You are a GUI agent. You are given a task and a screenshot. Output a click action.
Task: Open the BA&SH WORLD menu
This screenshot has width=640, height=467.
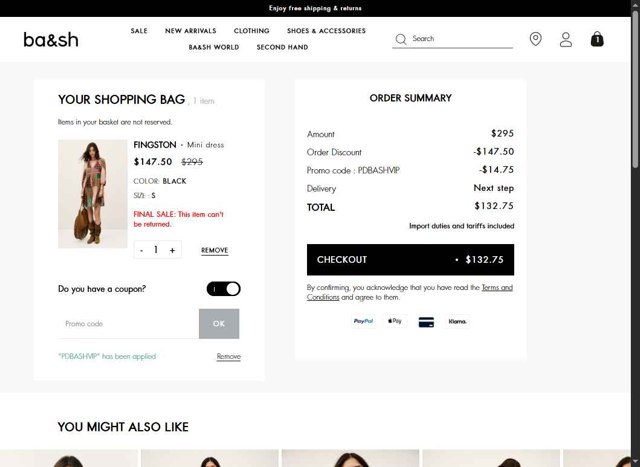[214, 47]
